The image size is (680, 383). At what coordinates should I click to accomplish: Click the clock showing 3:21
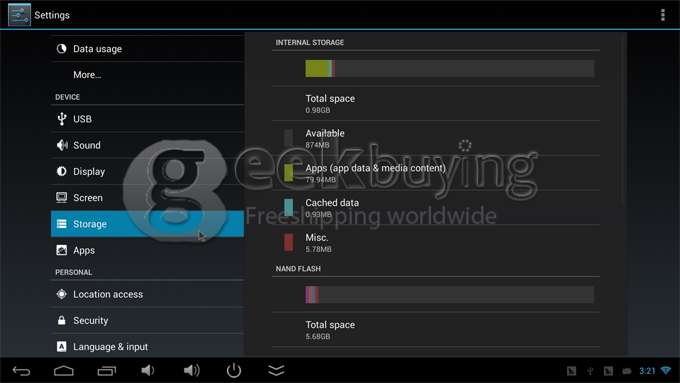click(647, 371)
